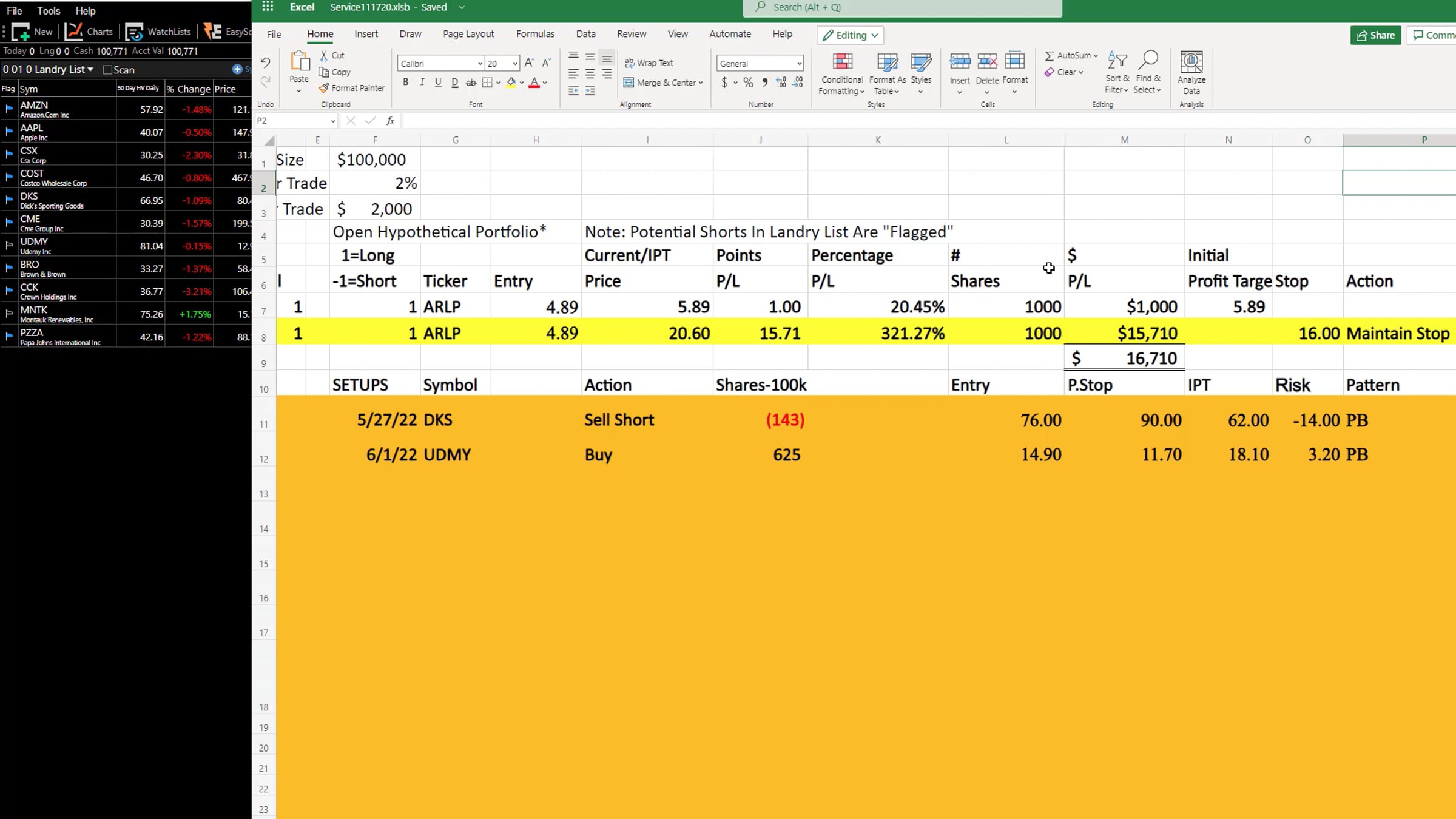Switch to the Page Layout tab

[468, 34]
